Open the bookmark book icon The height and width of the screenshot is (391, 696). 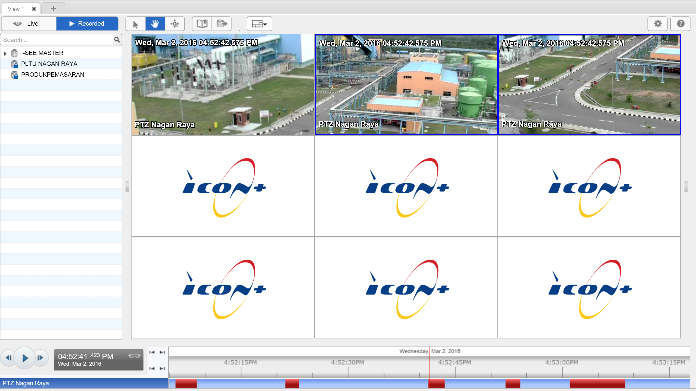coord(202,24)
